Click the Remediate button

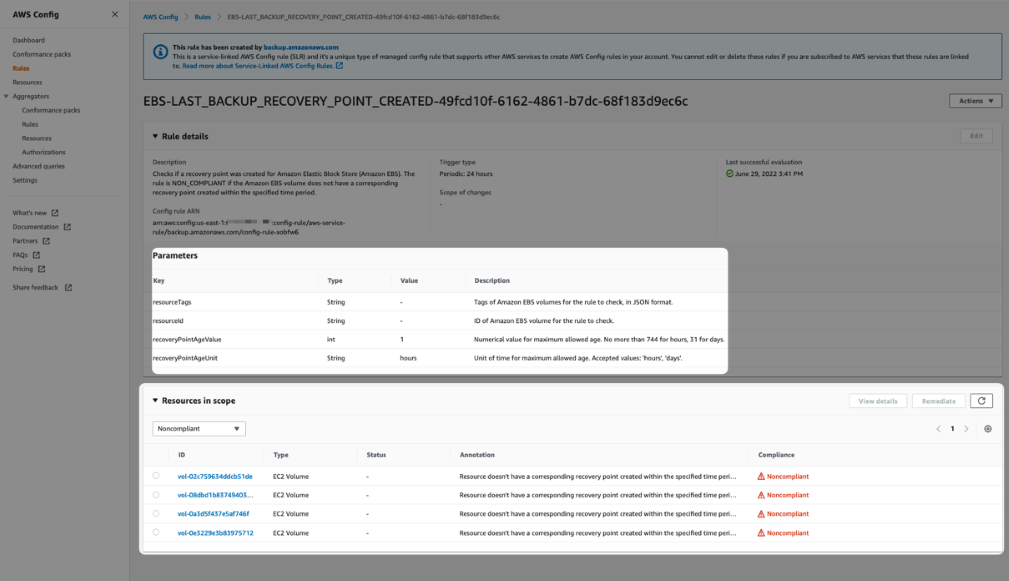(939, 400)
